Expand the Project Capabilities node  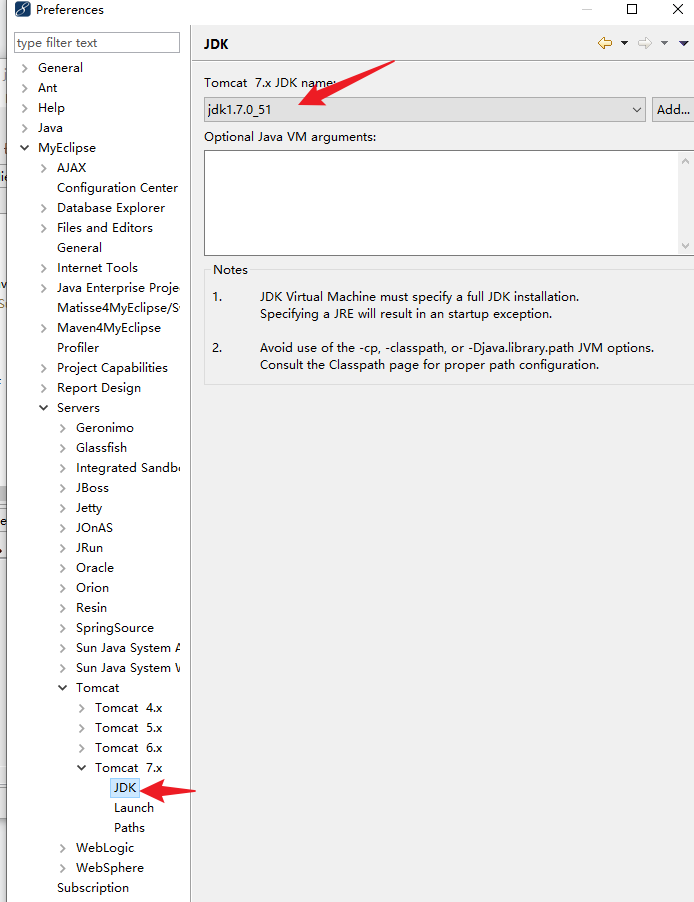pos(44,368)
